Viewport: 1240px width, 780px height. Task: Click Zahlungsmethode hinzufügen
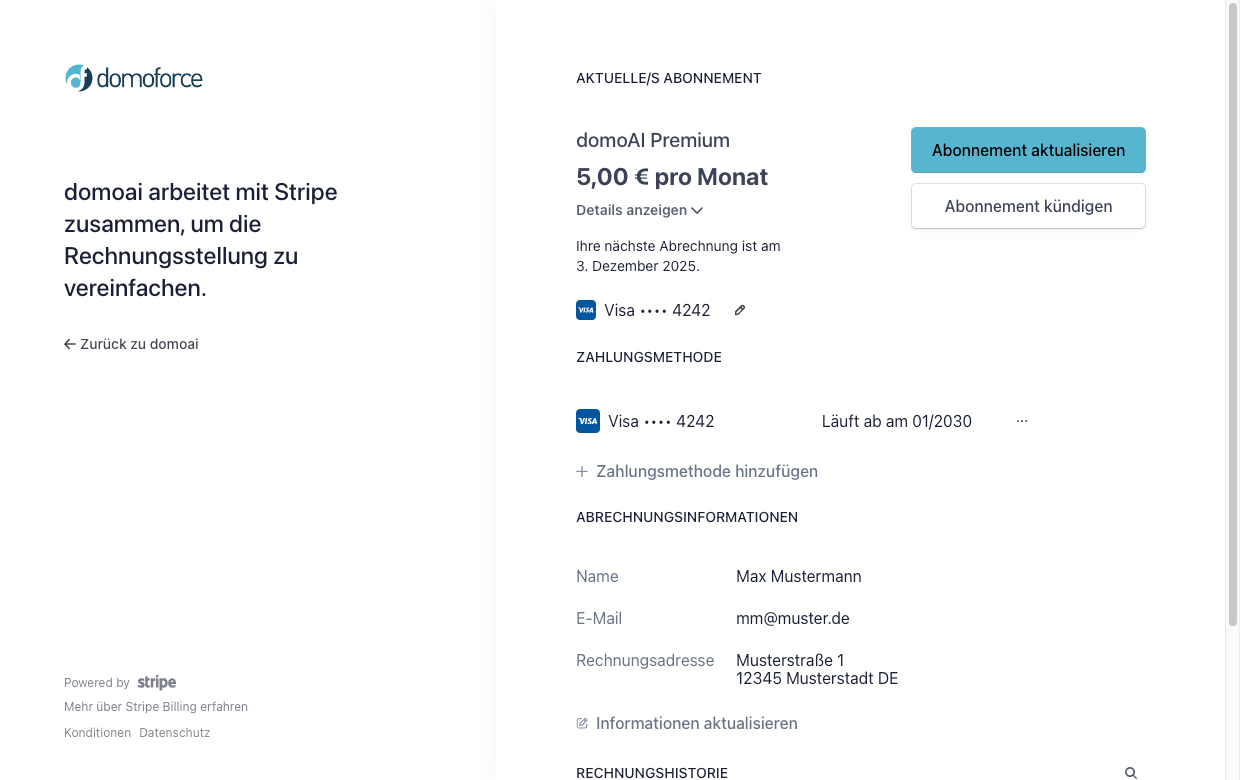coord(706,471)
